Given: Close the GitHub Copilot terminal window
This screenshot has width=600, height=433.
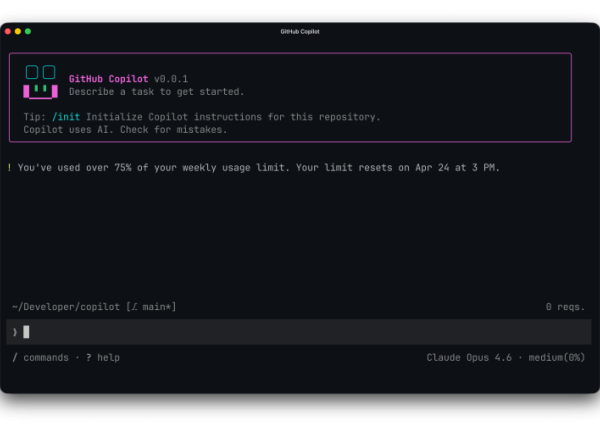Looking at the screenshot, I should pyautogui.click(x=8, y=31).
